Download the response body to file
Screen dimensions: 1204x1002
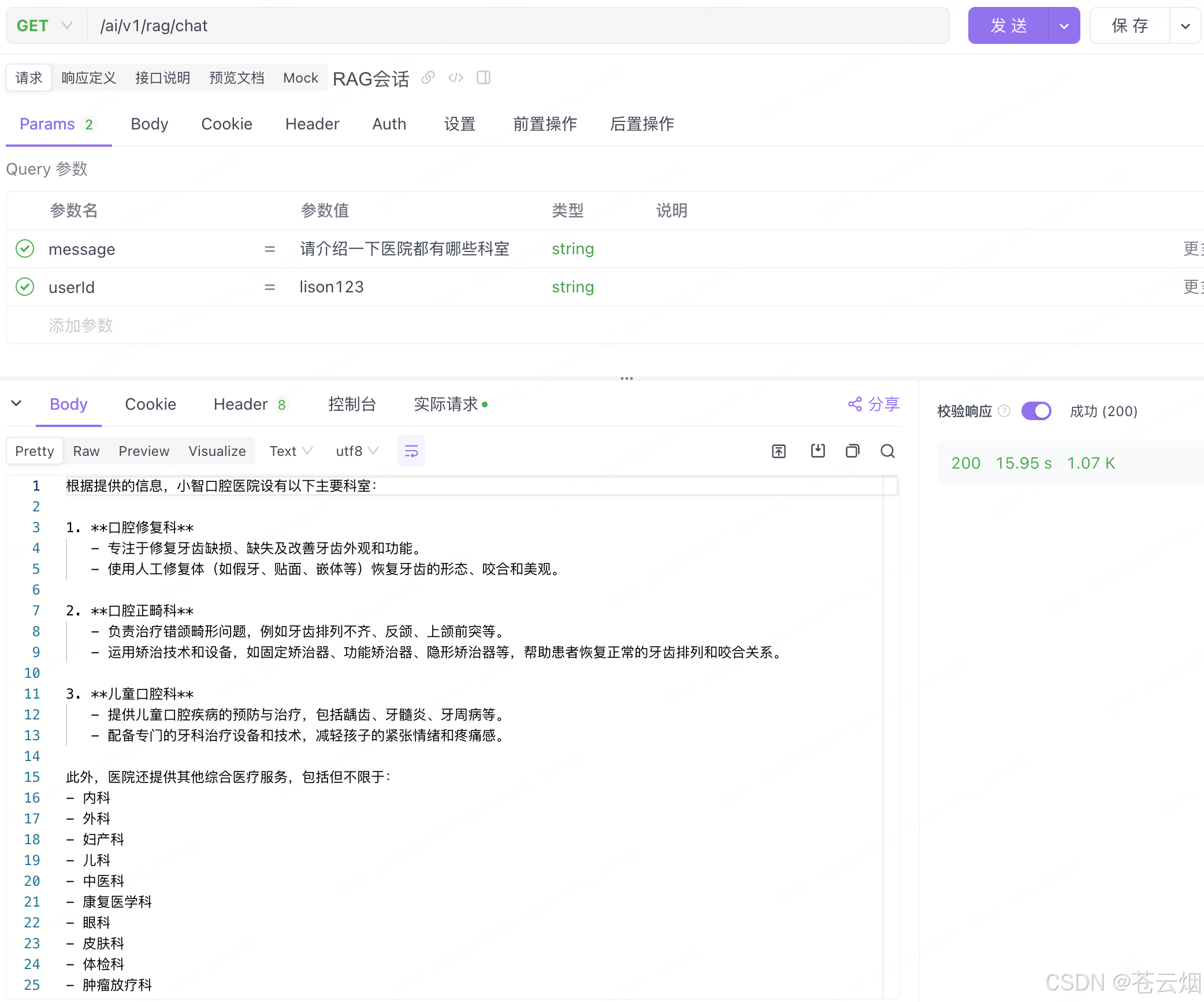tap(817, 451)
